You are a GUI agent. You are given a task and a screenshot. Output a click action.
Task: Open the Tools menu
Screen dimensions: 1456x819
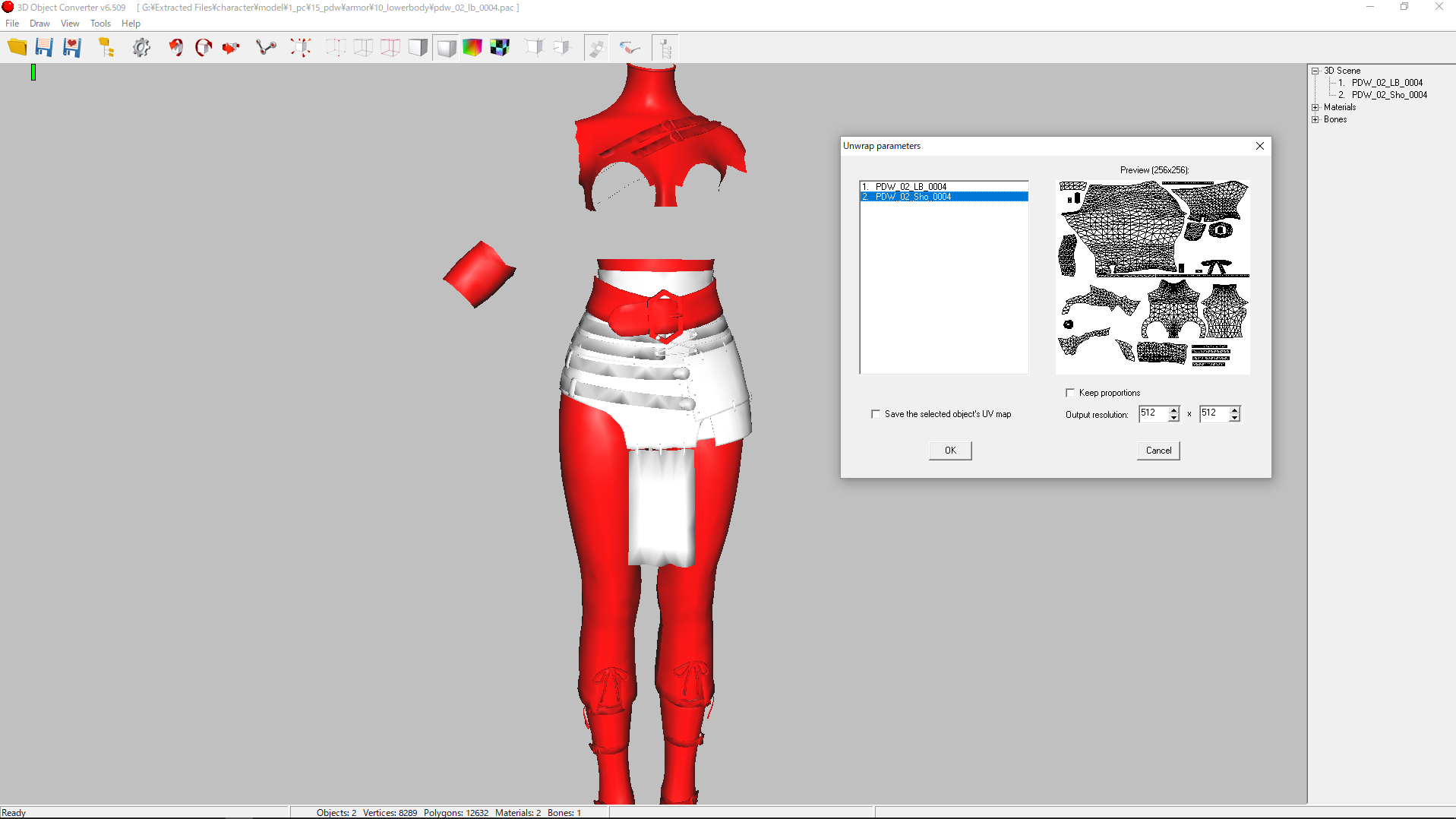(100, 24)
